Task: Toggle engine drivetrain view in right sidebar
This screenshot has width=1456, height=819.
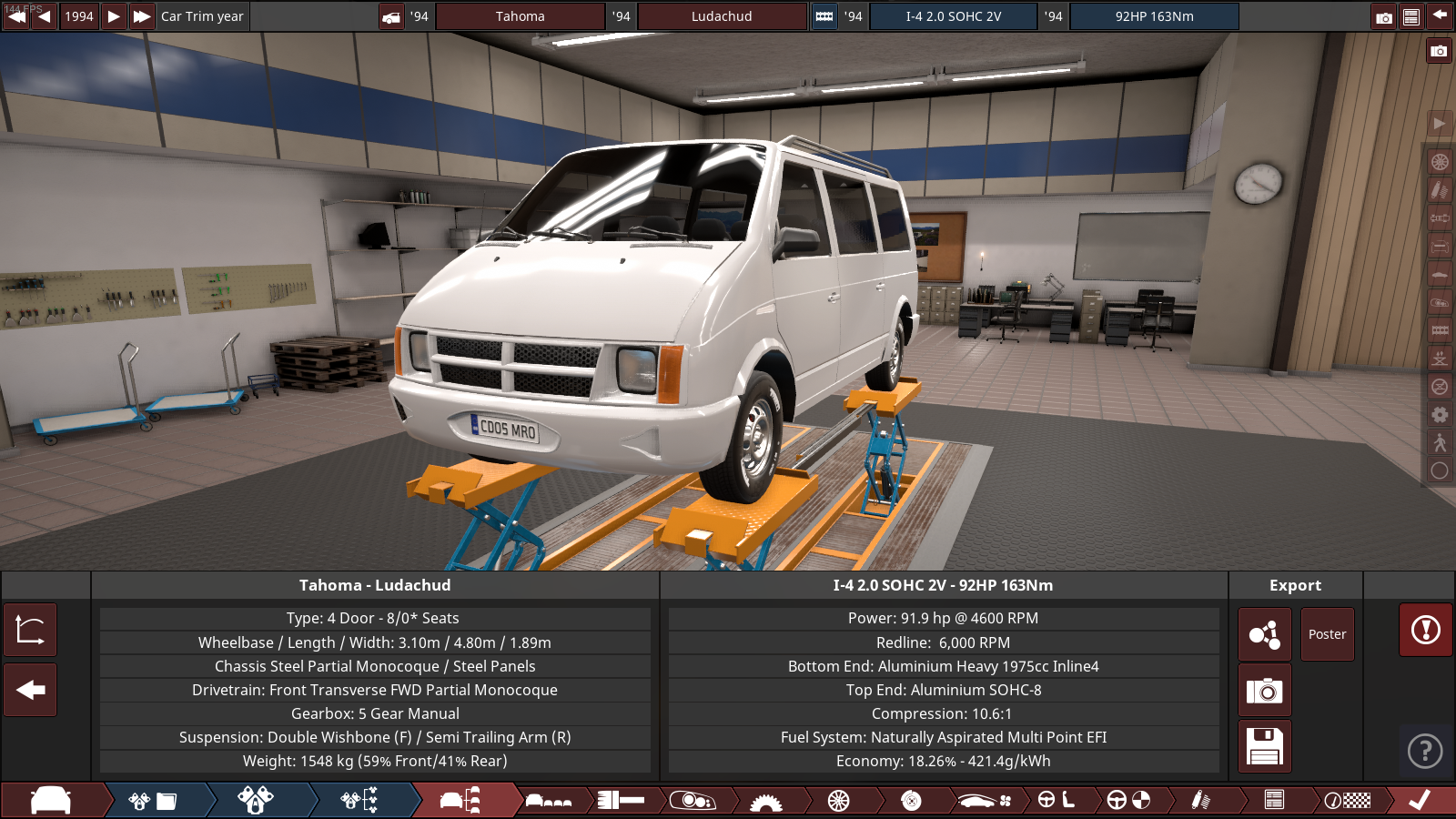Action: [x=1440, y=218]
